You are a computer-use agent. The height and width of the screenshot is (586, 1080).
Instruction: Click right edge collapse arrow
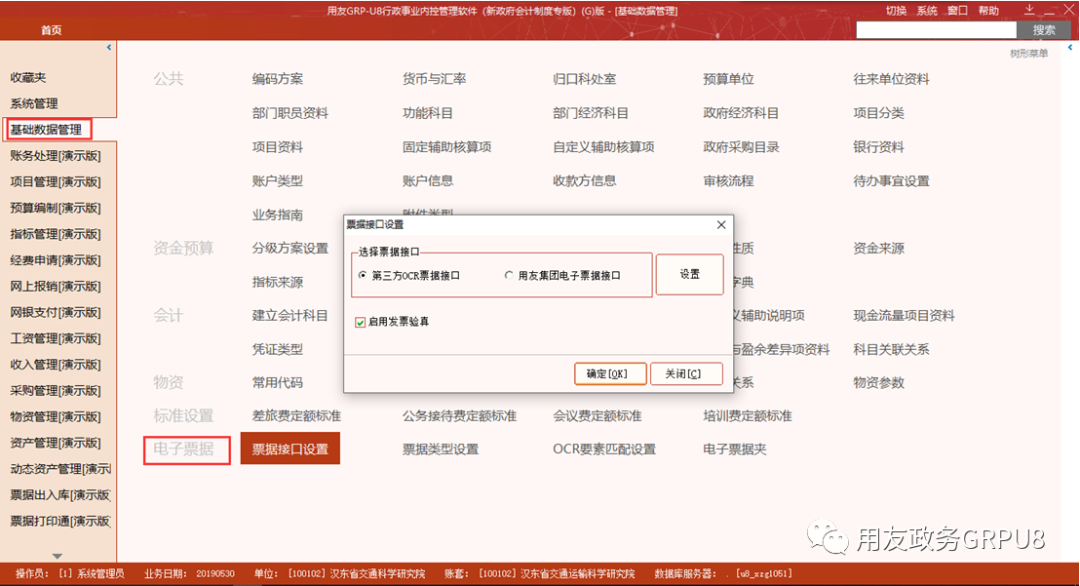pos(1070,48)
